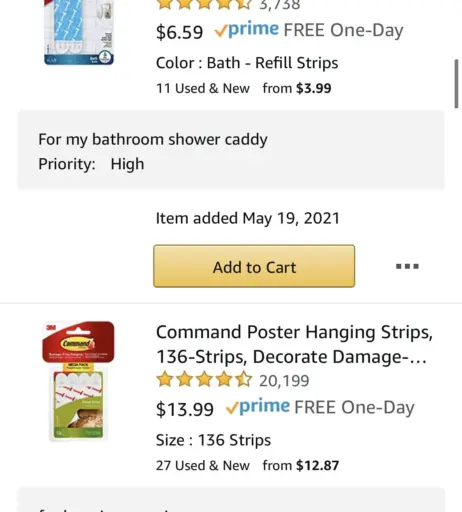Click the Prime logo next to $13.99
This screenshot has height=512, width=462.
(257, 407)
